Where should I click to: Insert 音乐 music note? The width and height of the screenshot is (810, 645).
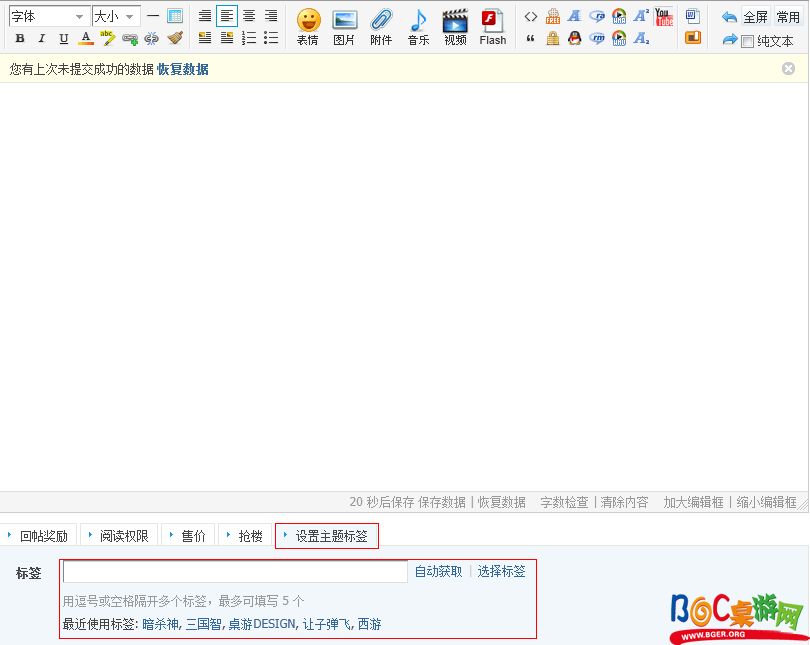418,27
